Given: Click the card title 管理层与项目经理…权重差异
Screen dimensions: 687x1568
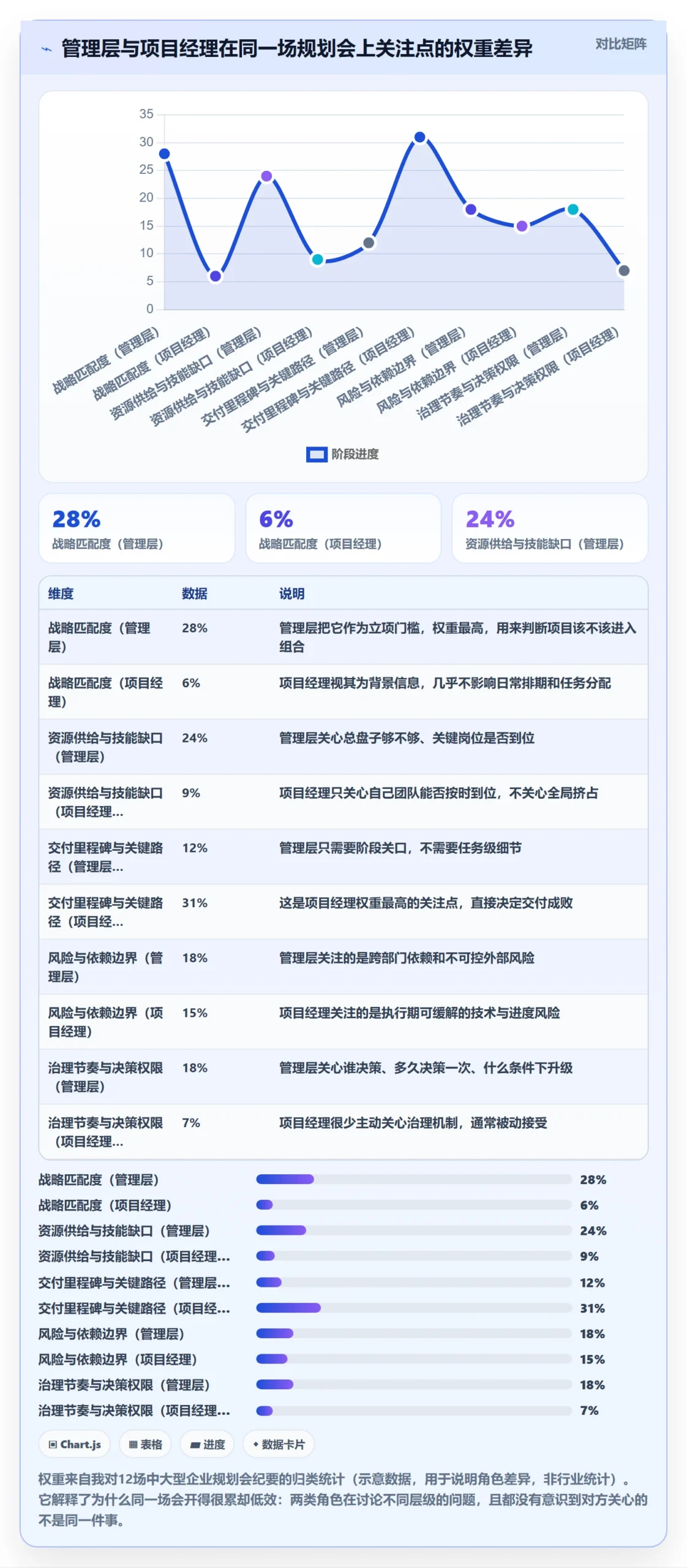Looking at the screenshot, I should coord(297,48).
